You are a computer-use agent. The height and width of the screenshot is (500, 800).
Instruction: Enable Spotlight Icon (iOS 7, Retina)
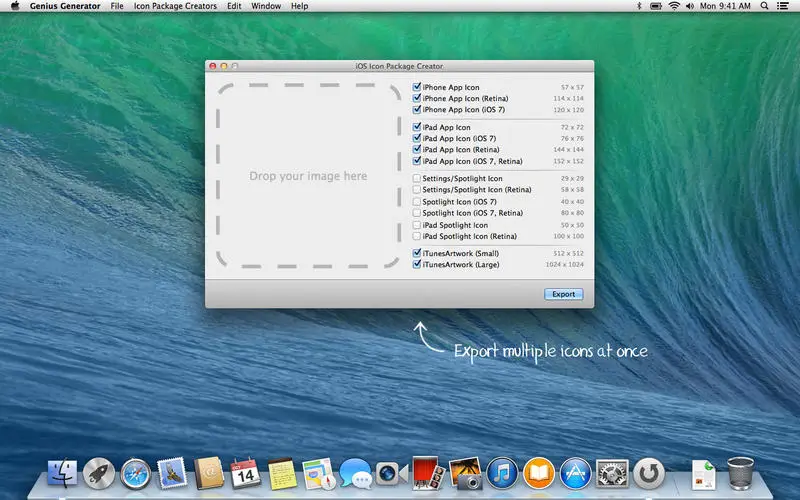coord(417,213)
